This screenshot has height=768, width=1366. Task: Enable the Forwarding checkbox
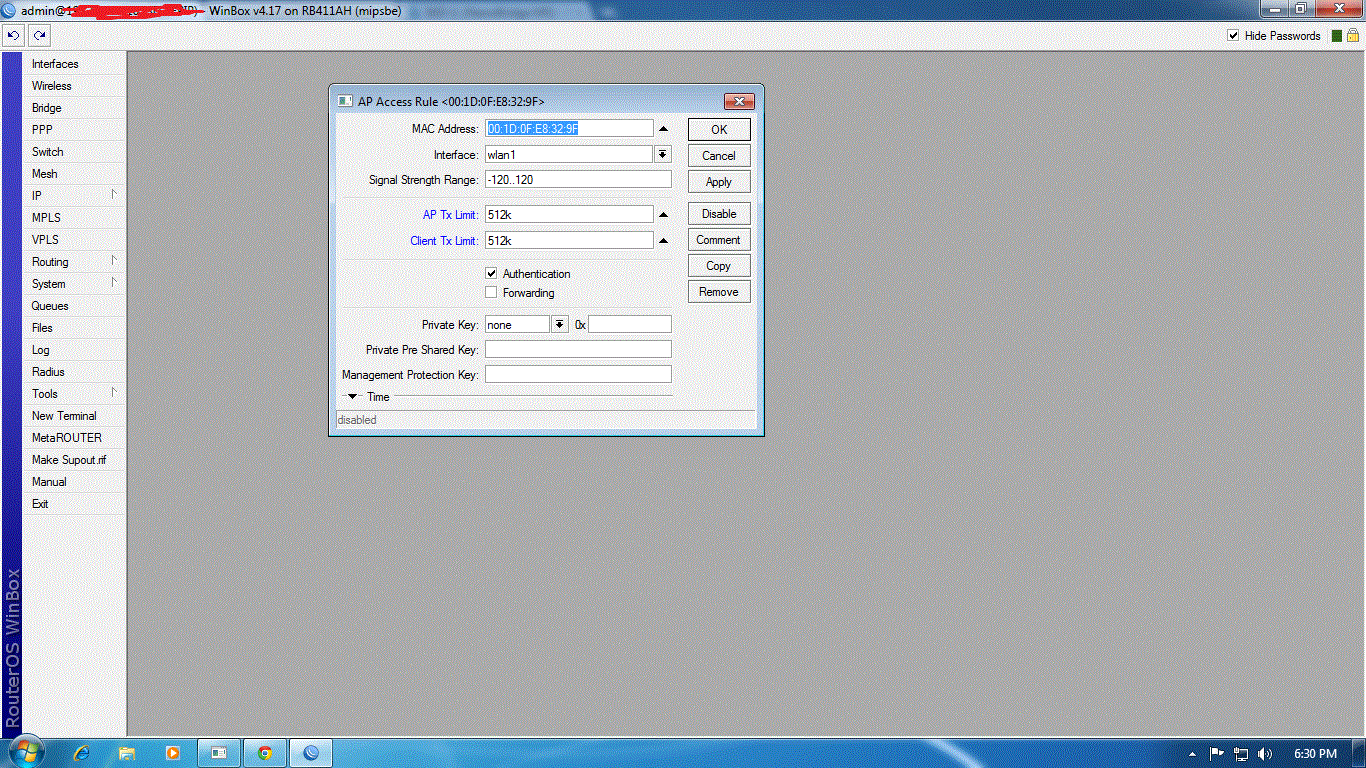[x=491, y=292]
